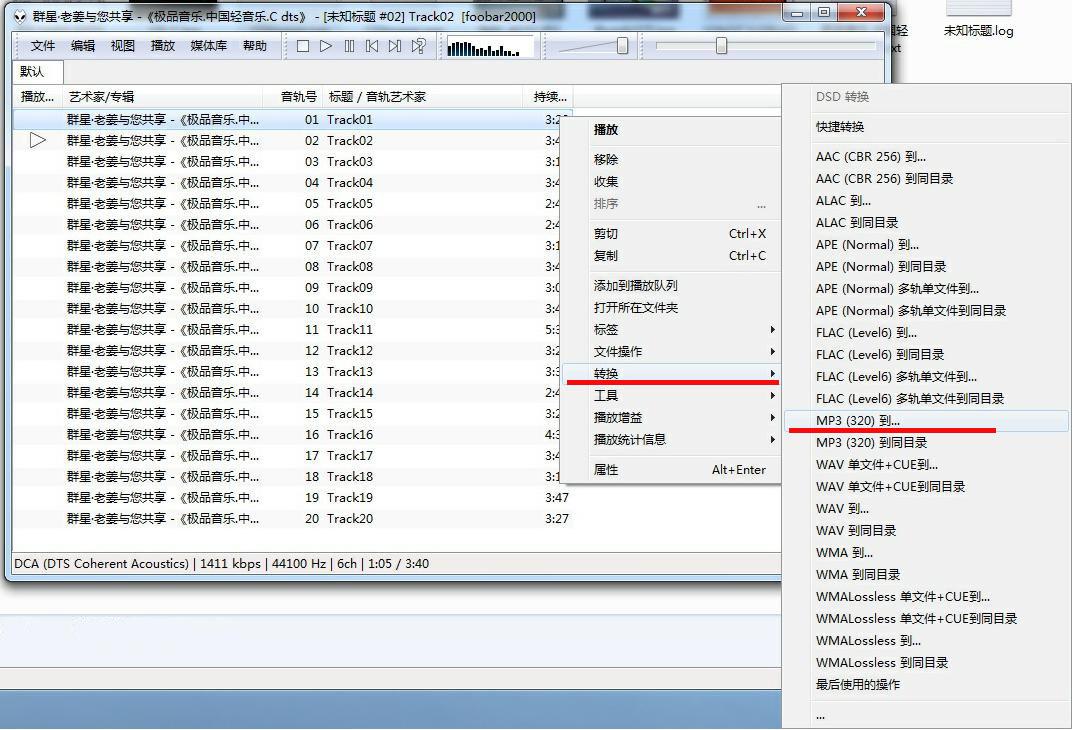Select the Track02 playlist row

(x=293, y=141)
